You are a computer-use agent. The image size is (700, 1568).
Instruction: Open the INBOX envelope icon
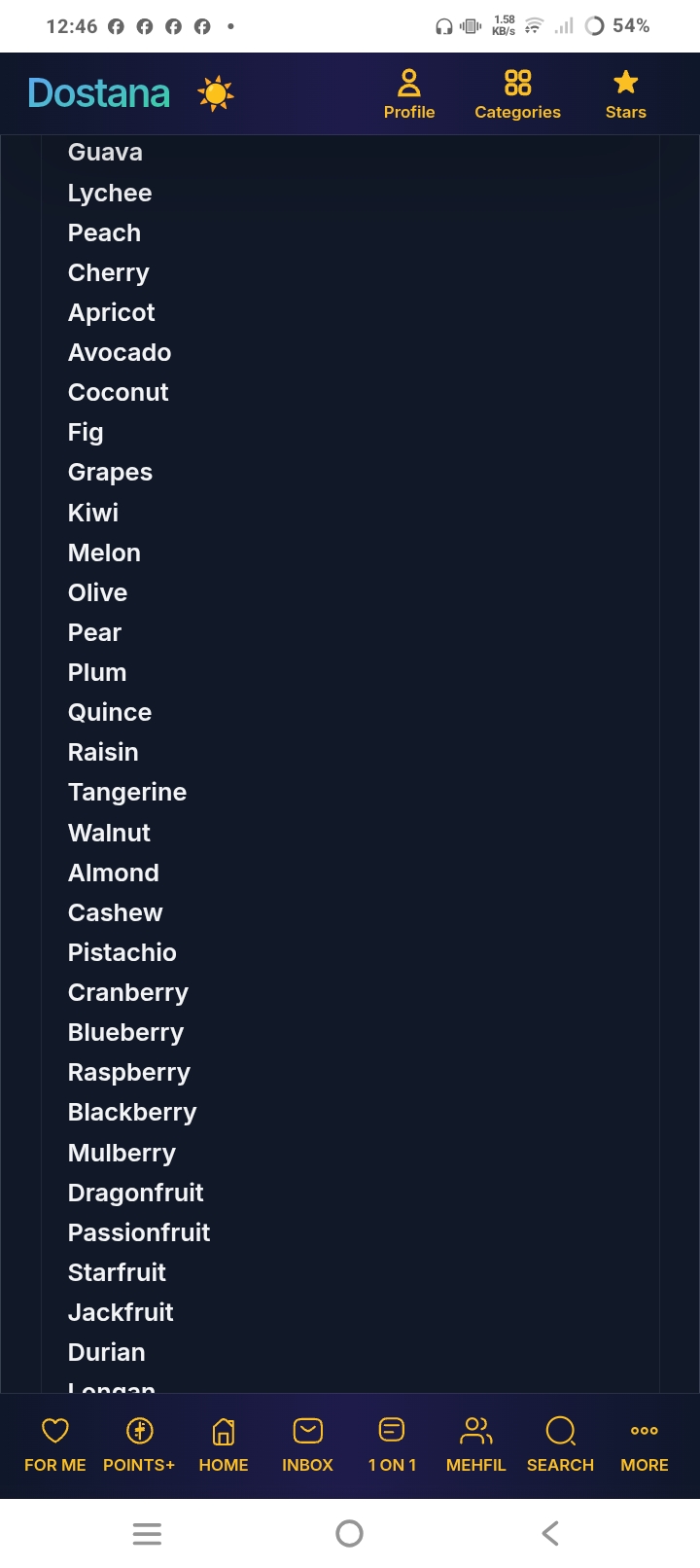(307, 1430)
